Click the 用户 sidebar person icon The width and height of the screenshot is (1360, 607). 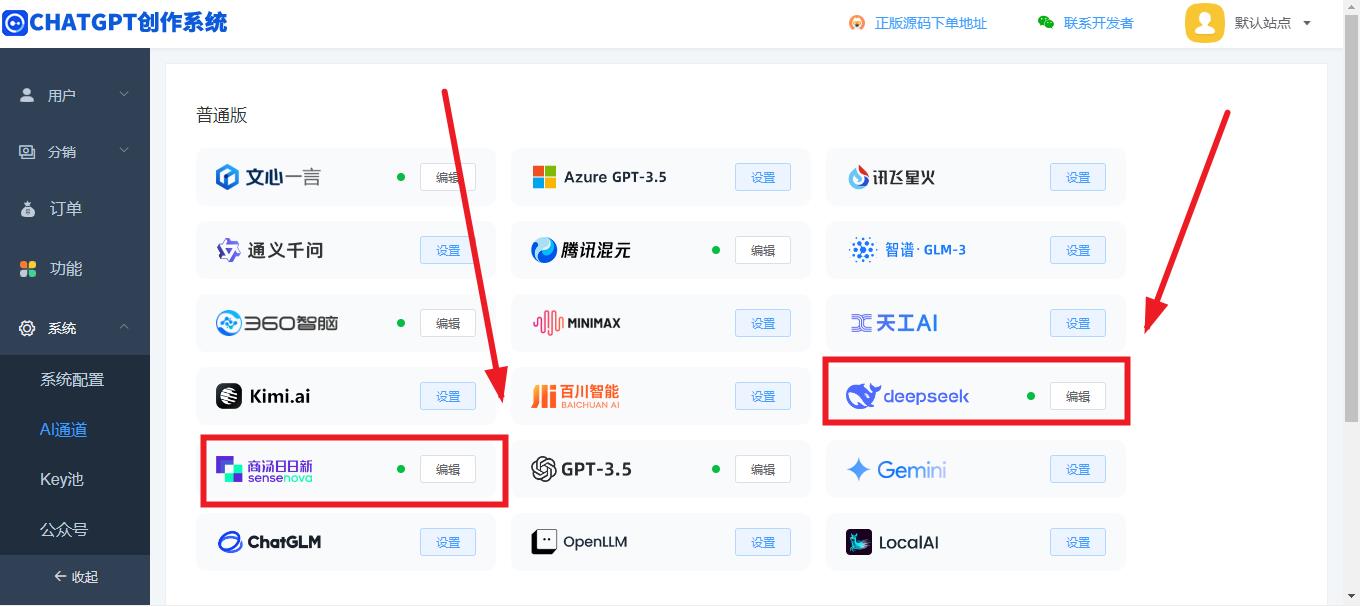28,95
